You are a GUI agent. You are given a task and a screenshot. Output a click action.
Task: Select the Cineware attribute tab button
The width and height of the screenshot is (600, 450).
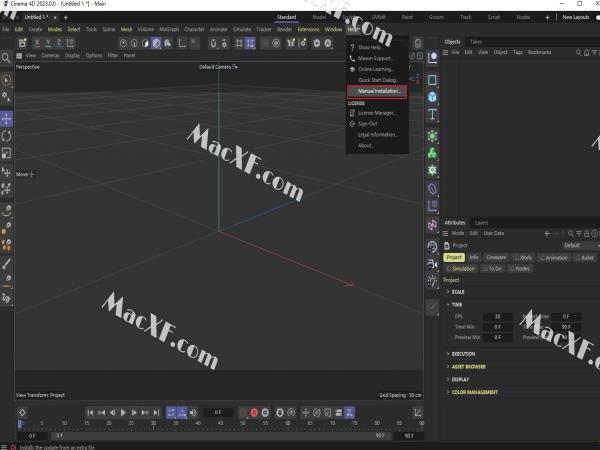(x=496, y=258)
